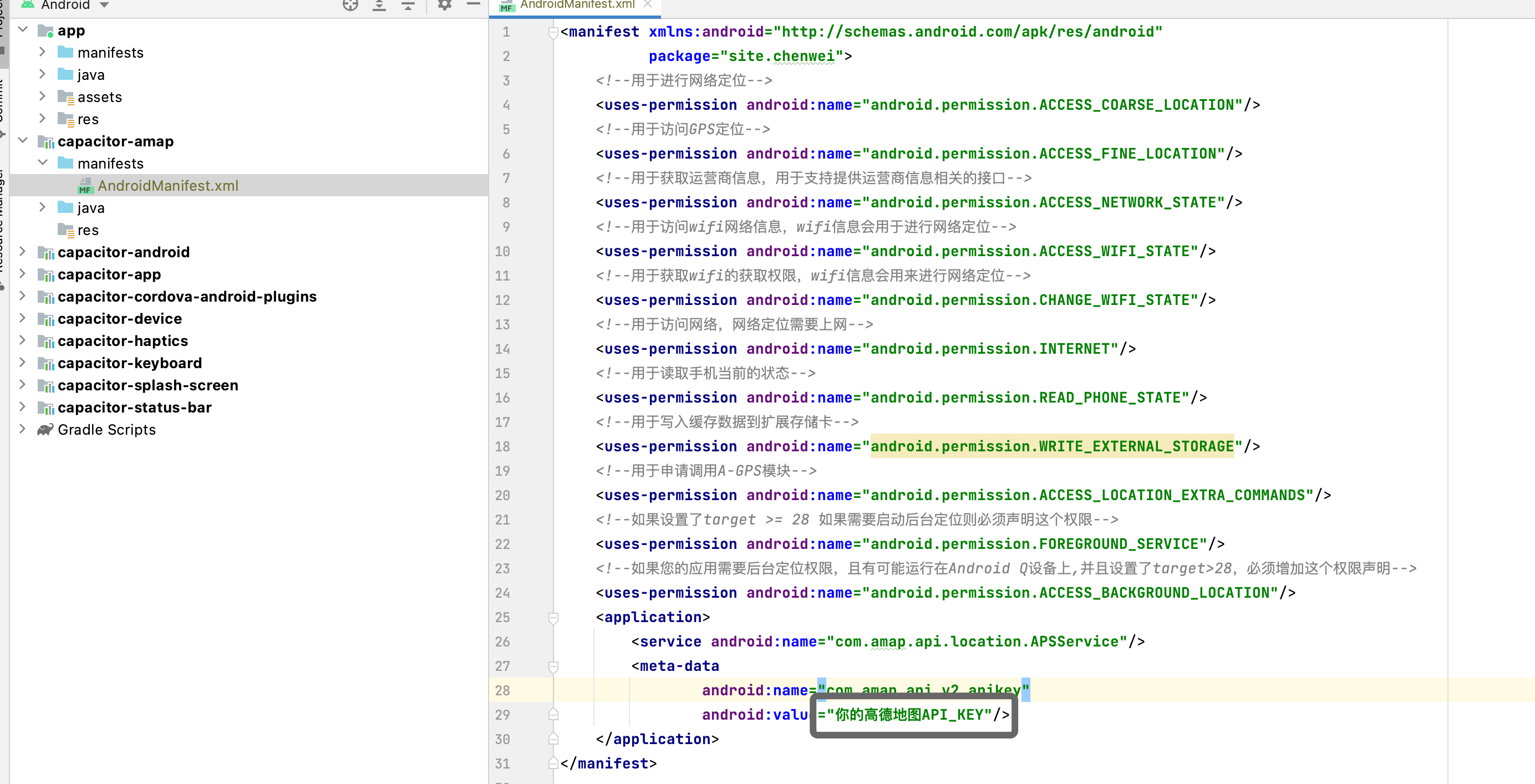Close the AndroidManifest.xml editor tab
The height and width of the screenshot is (784, 1535).
pos(648,4)
